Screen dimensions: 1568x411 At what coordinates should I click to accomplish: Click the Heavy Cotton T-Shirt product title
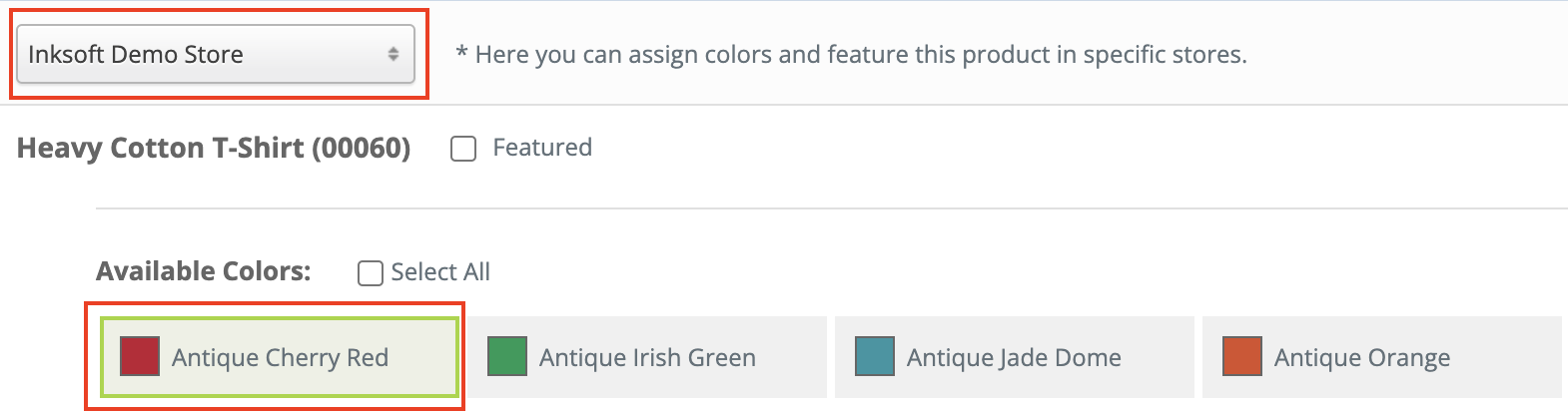coord(160,148)
